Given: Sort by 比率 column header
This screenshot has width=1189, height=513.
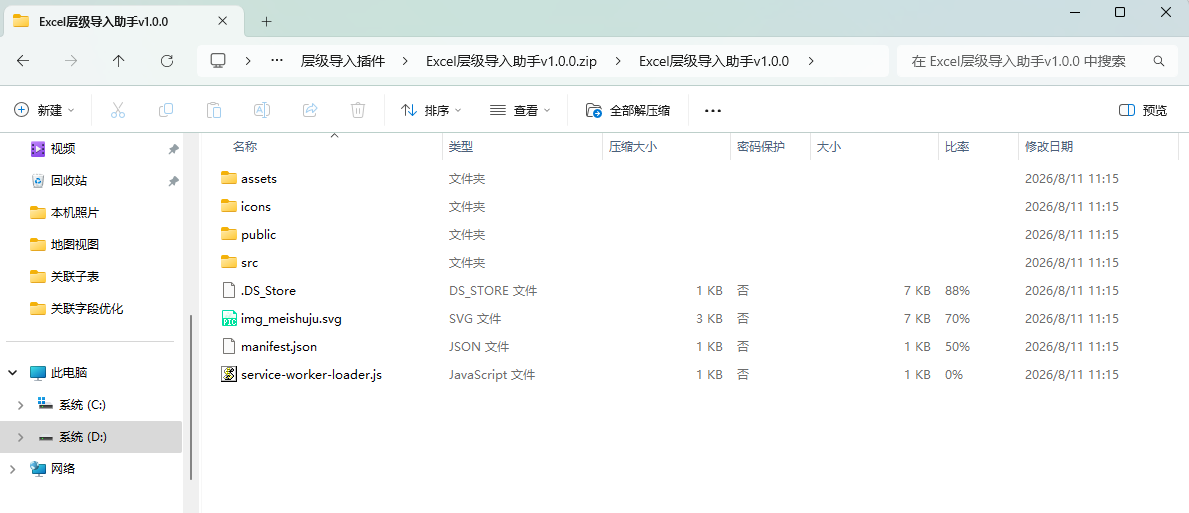Looking at the screenshot, I should point(957,147).
